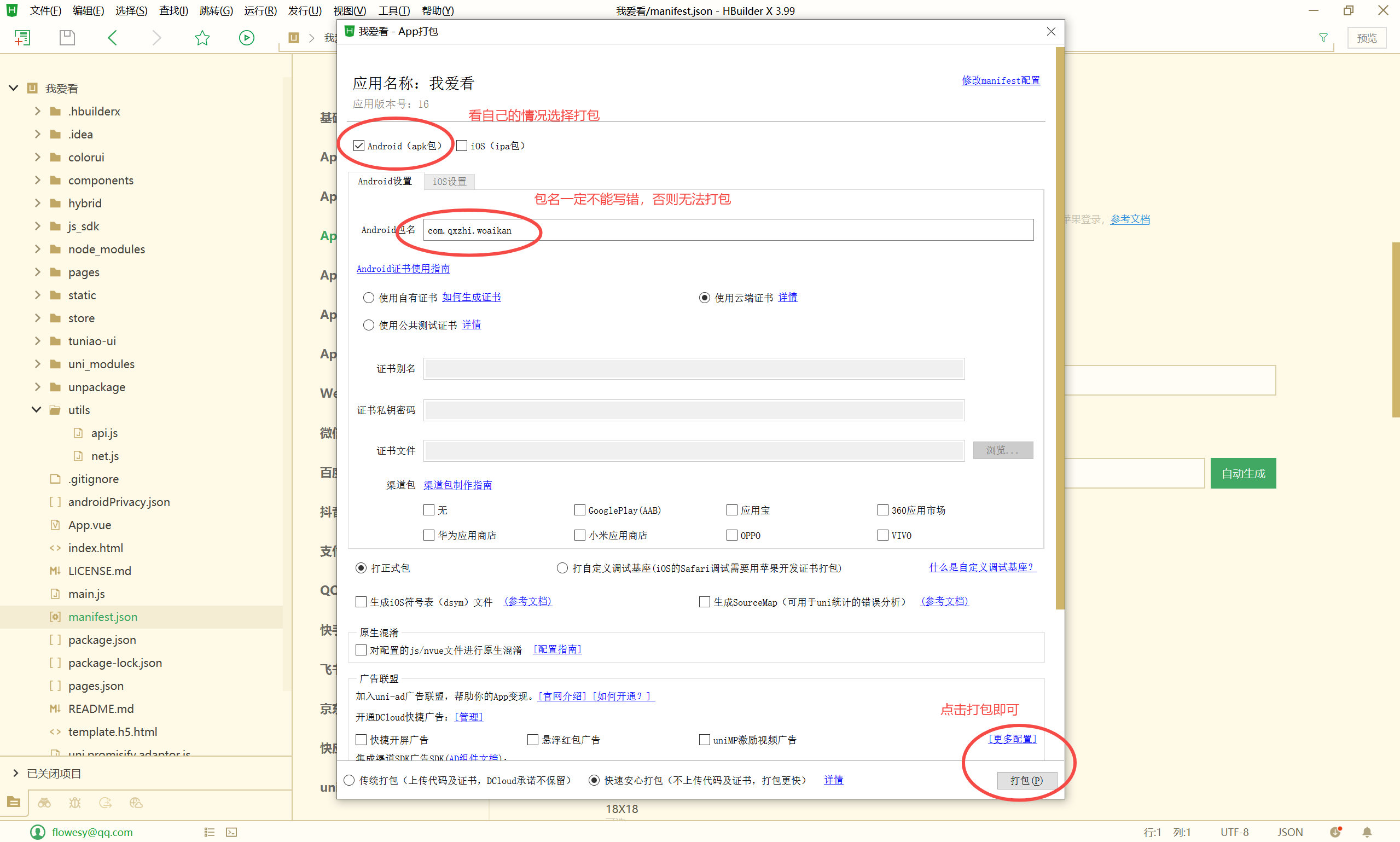Click the filter funnel icon near Preview
Screen dimensions: 1400x842
click(1323, 37)
